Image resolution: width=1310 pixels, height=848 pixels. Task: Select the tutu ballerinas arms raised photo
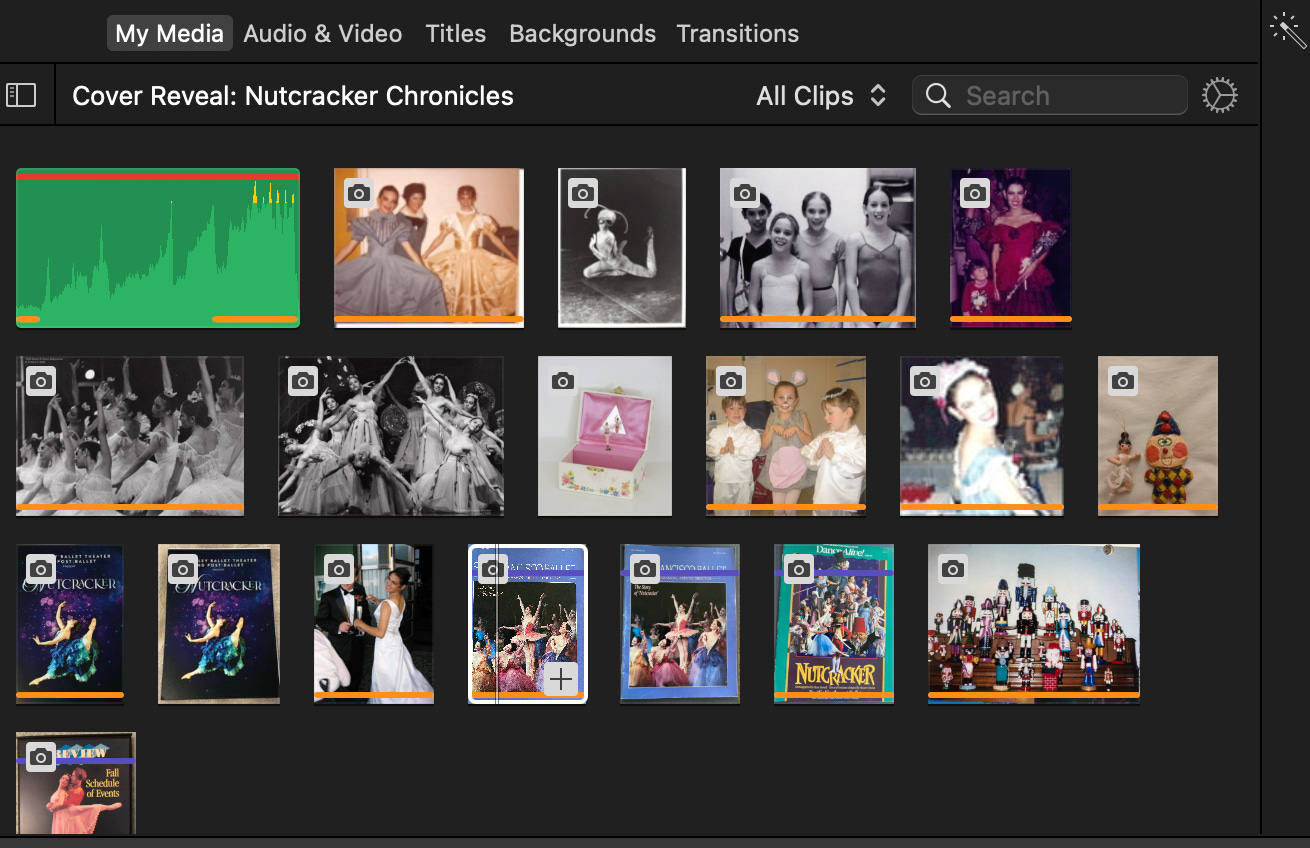coord(130,436)
